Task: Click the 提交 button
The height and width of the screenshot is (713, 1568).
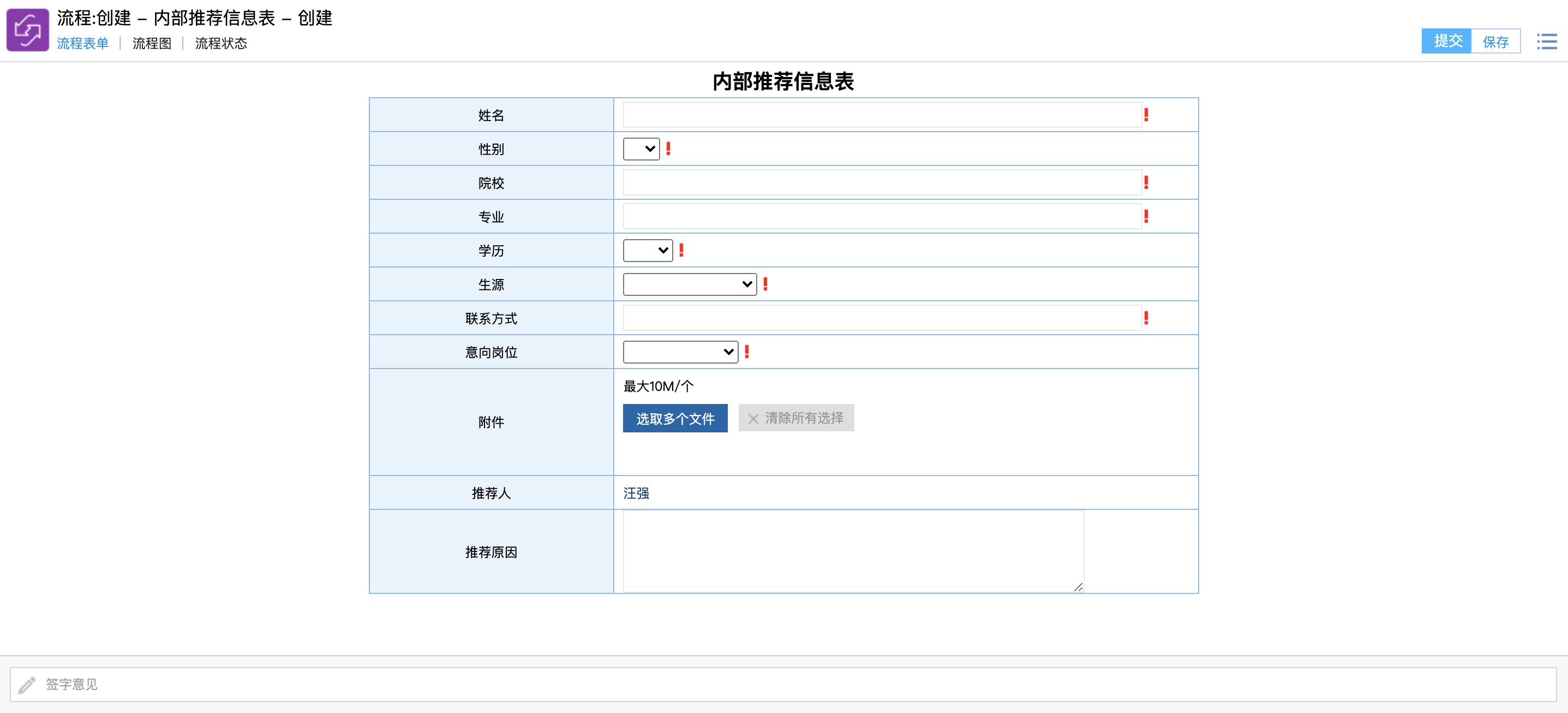Action: pyautogui.click(x=1446, y=41)
